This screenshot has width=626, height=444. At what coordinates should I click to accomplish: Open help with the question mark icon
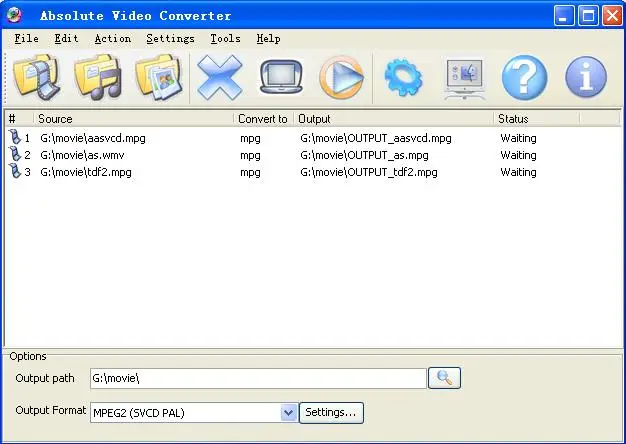pyautogui.click(x=525, y=77)
